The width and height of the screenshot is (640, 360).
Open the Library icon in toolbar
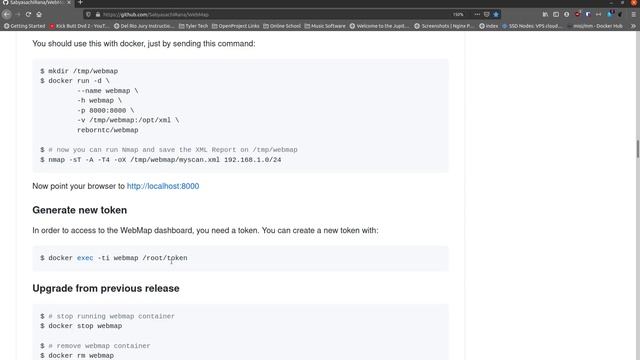click(x=545, y=14)
